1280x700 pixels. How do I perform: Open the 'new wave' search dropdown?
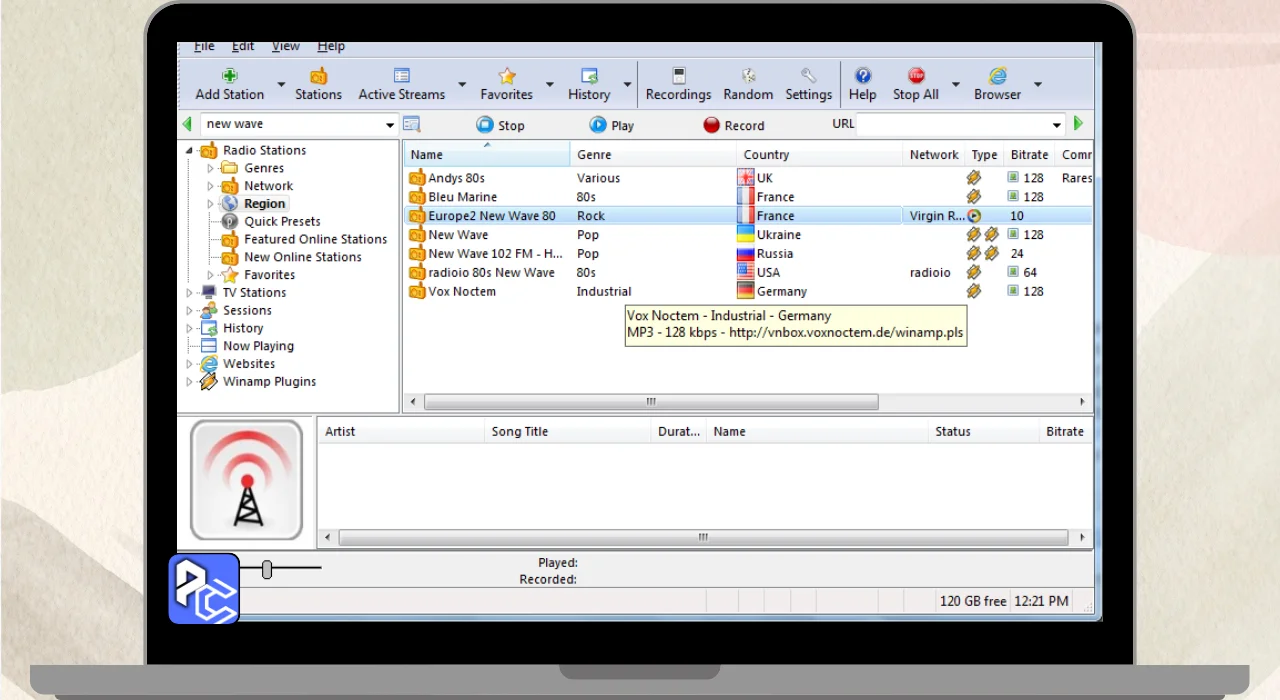pos(390,125)
